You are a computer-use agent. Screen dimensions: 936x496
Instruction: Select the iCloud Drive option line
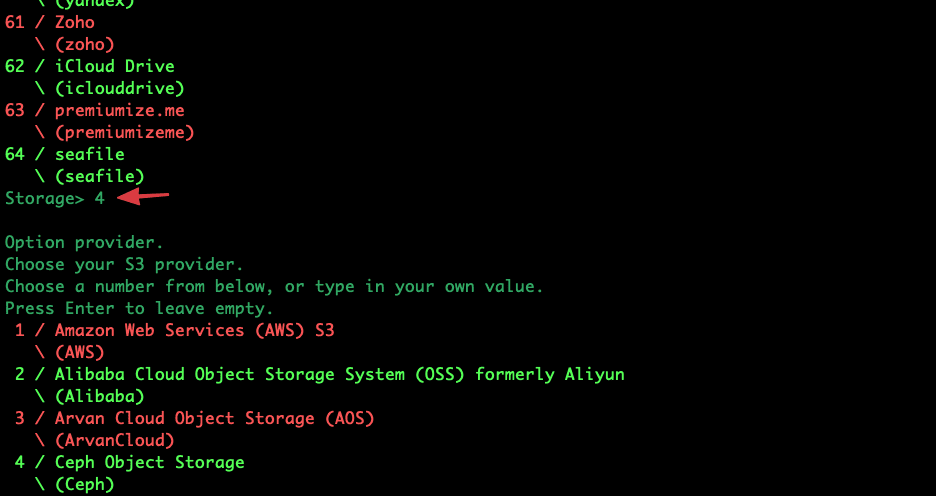[x=114, y=66]
